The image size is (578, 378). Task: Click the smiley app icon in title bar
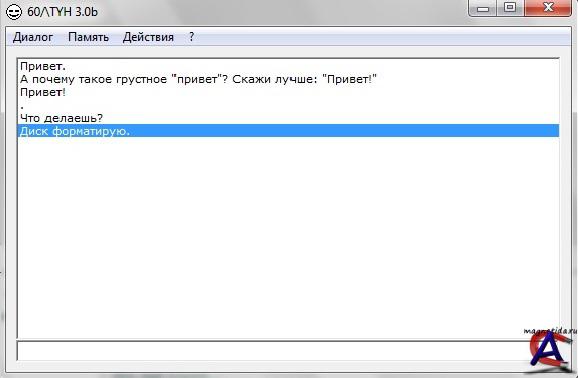[14, 12]
